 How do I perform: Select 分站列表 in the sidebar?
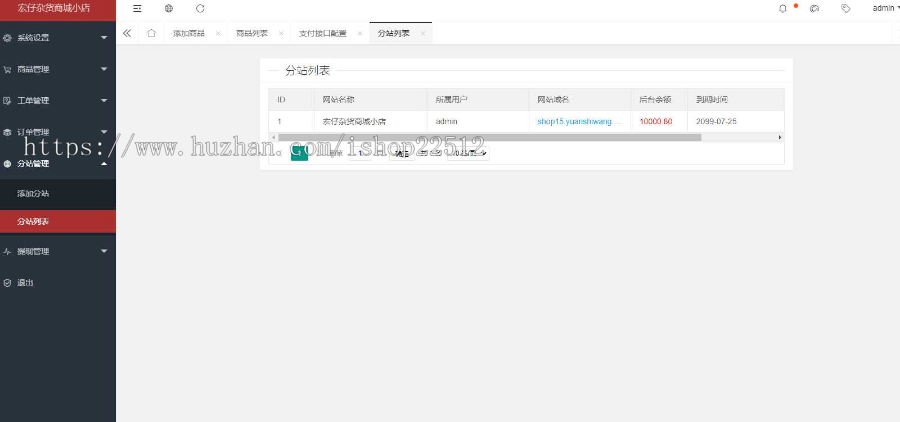click(x=58, y=222)
